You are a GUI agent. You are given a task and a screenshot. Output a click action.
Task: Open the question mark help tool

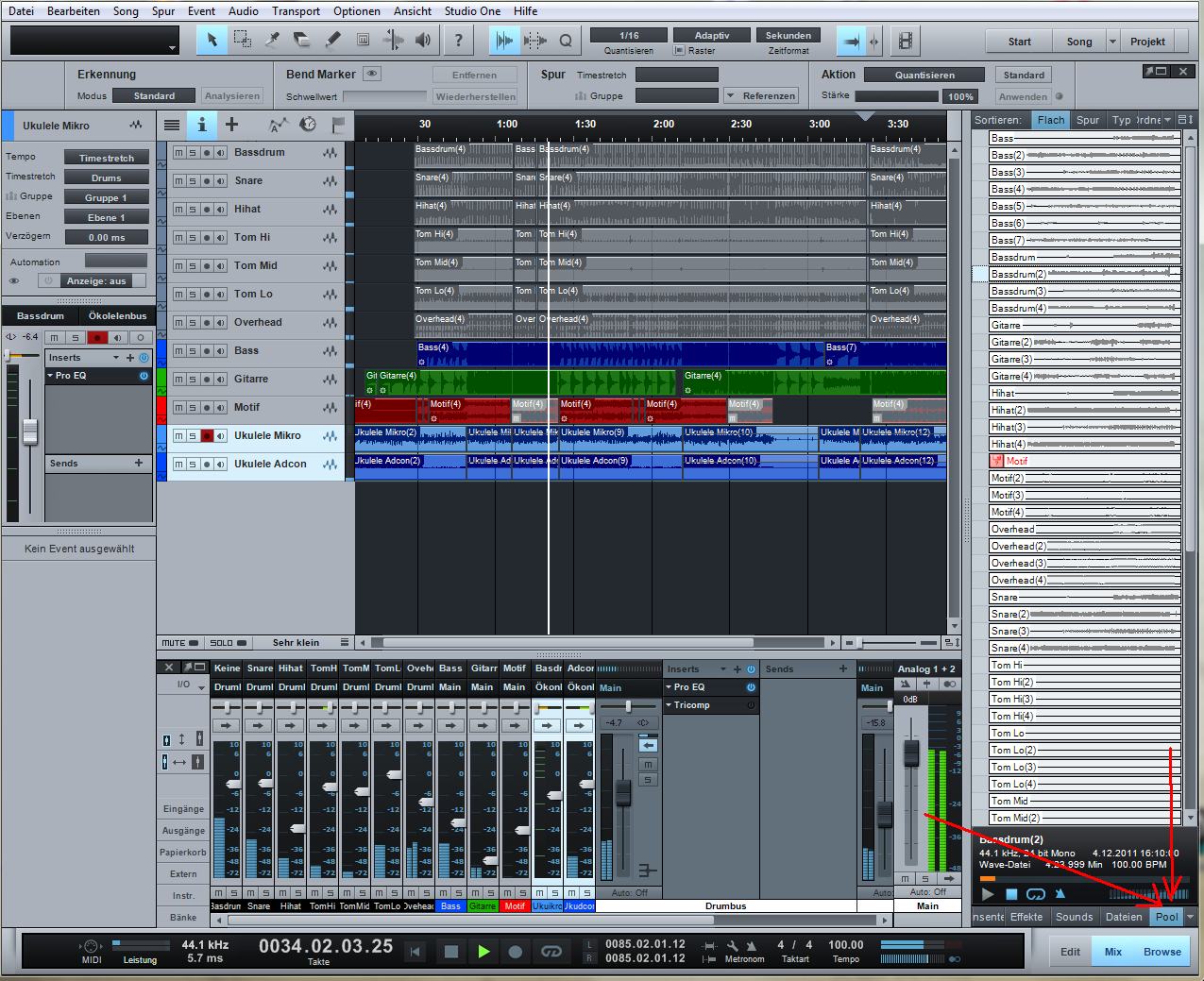coord(459,41)
